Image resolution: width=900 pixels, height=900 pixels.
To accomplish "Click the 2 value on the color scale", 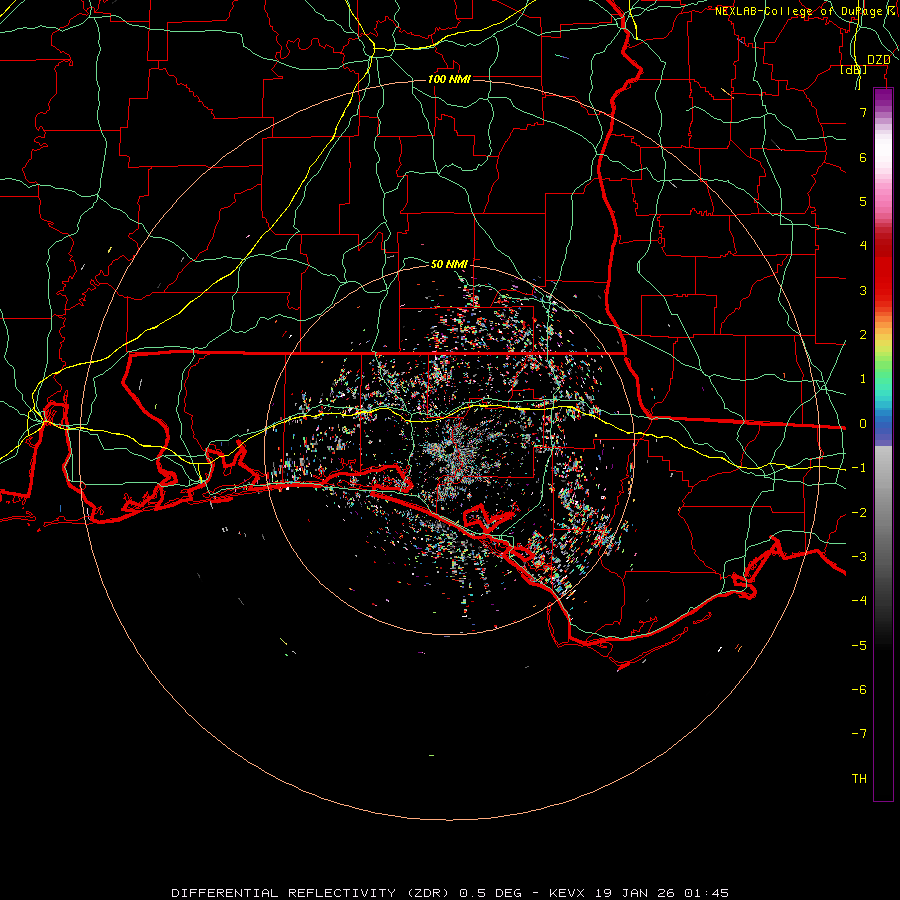I will [x=863, y=335].
